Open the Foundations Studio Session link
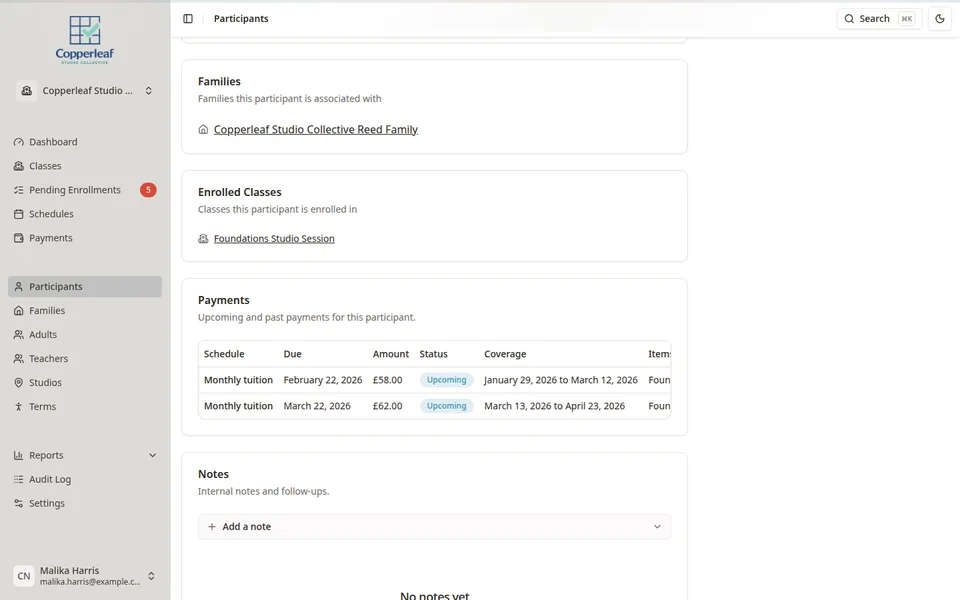Image resolution: width=960 pixels, height=600 pixels. pos(273,238)
